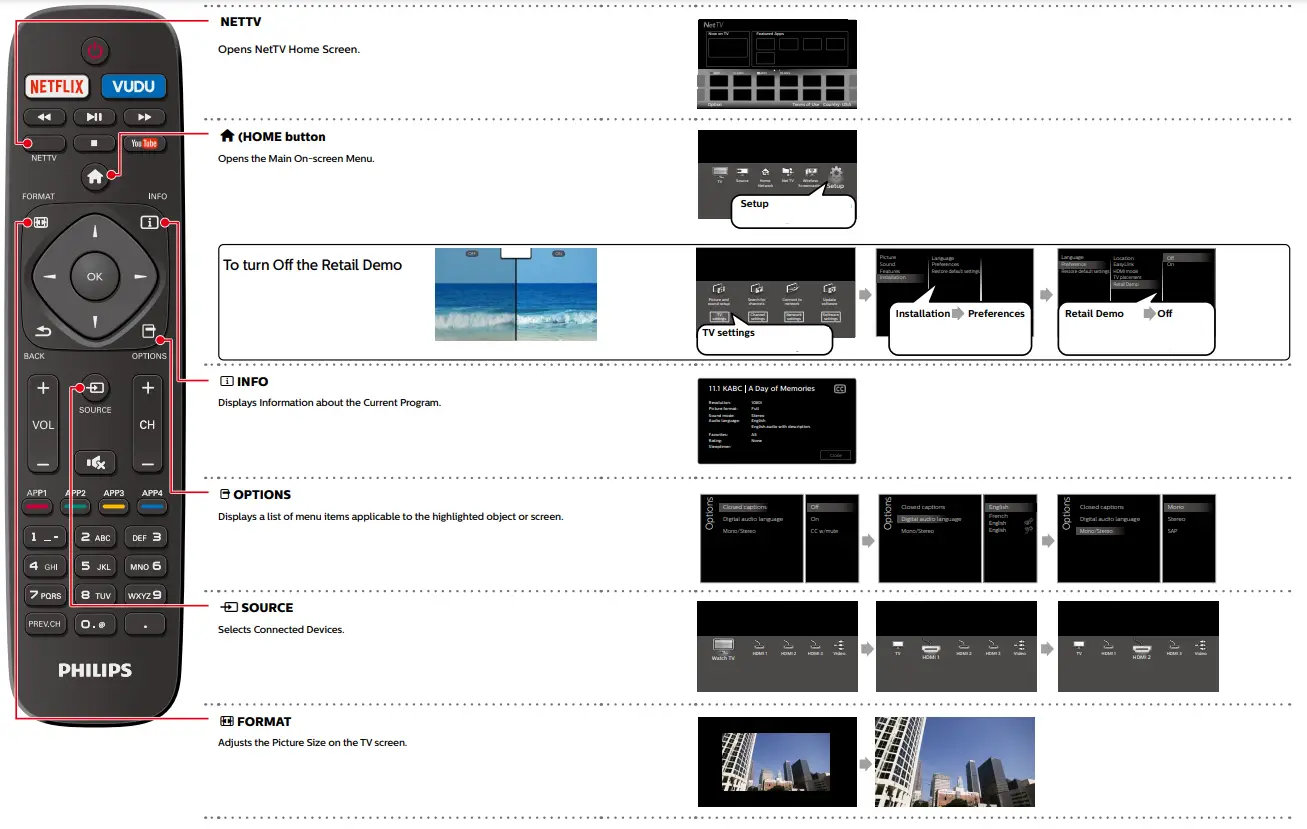
Task: Click the stop button on the remote
Action: coord(94,143)
